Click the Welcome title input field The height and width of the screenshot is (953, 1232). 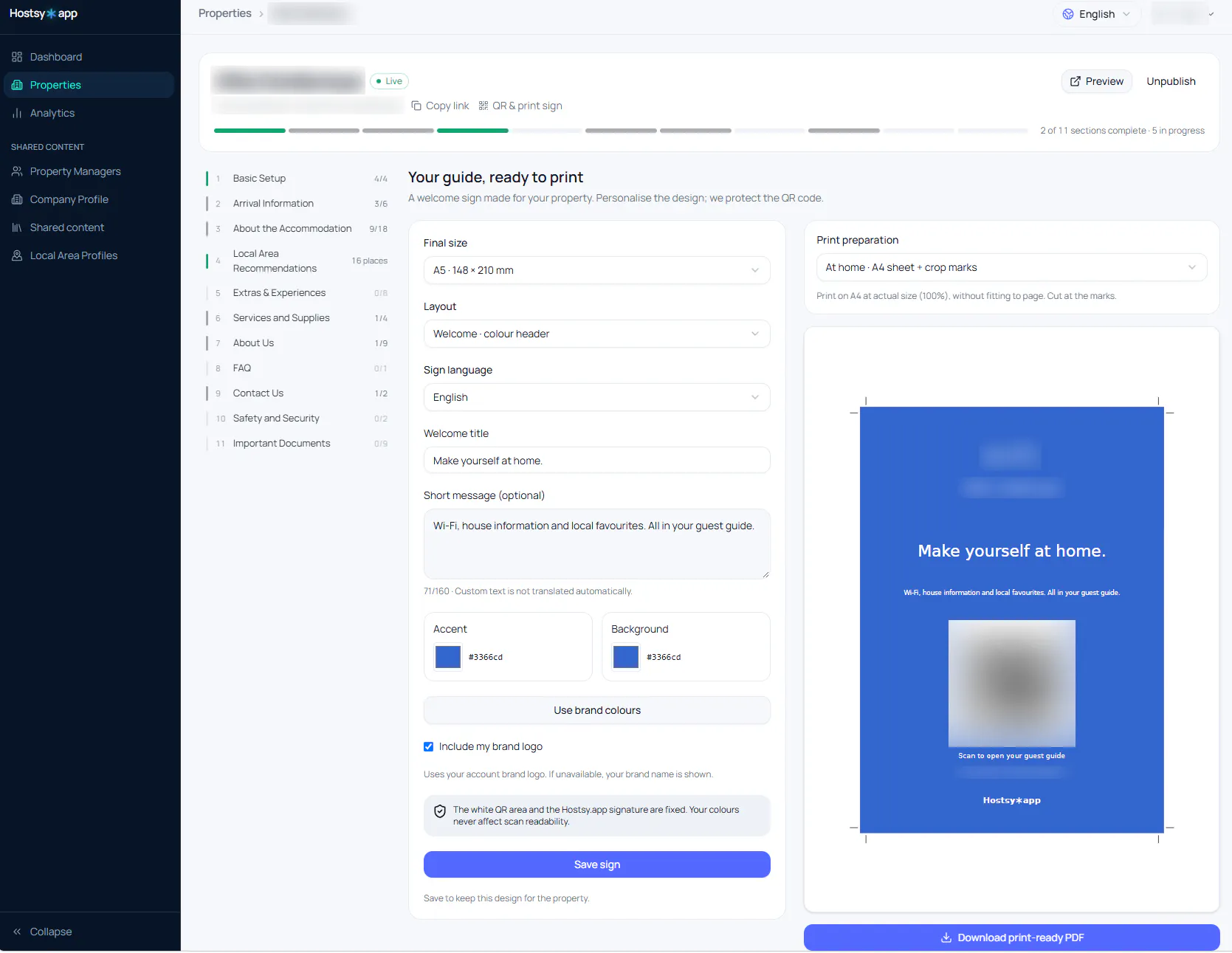(596, 461)
